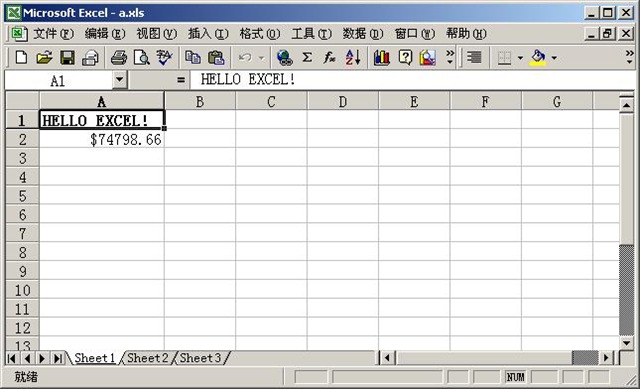Click the Excel document icon in menu bar
The width and height of the screenshot is (640, 389).
(19, 34)
